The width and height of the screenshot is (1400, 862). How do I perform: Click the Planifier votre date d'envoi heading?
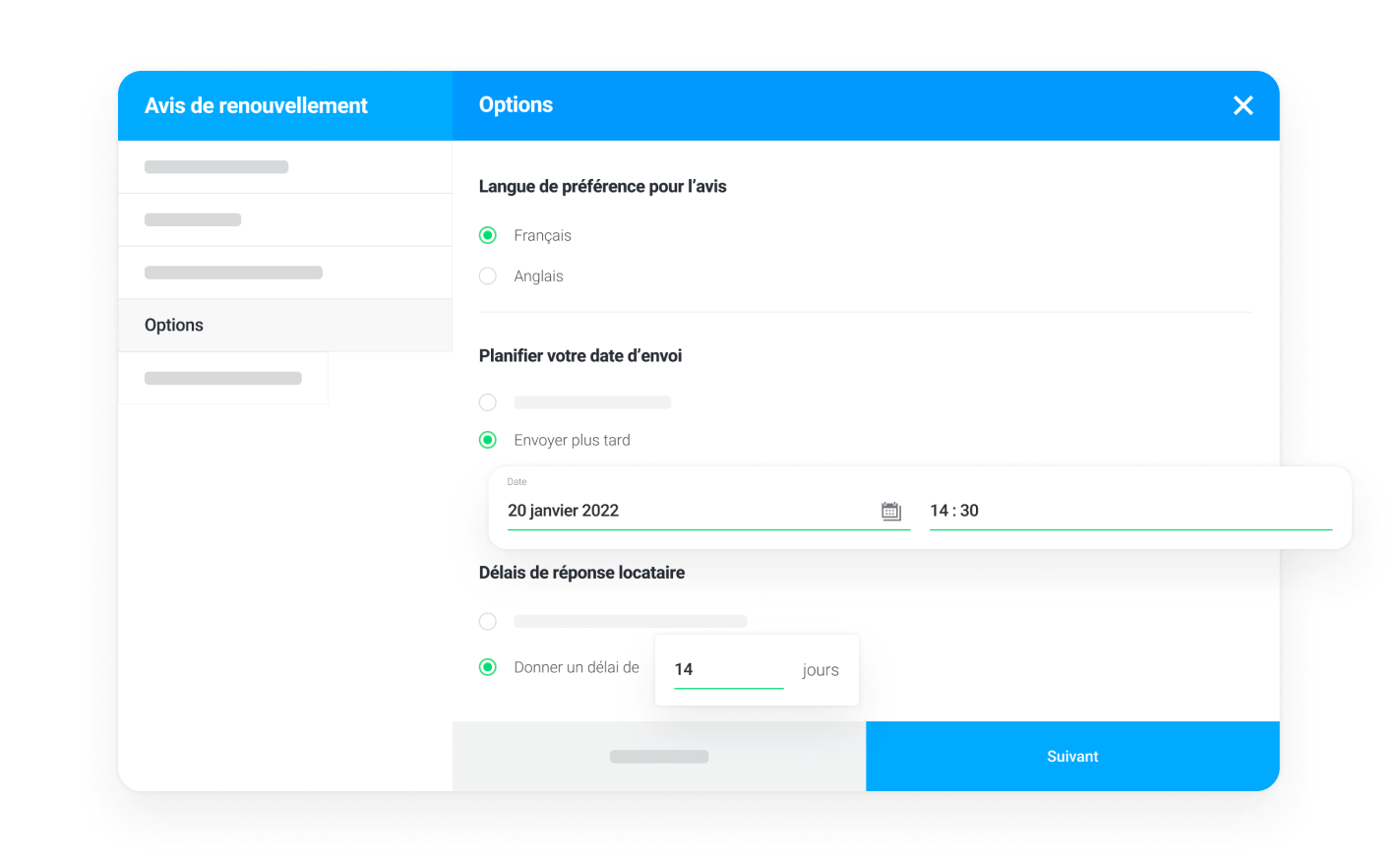click(x=580, y=355)
